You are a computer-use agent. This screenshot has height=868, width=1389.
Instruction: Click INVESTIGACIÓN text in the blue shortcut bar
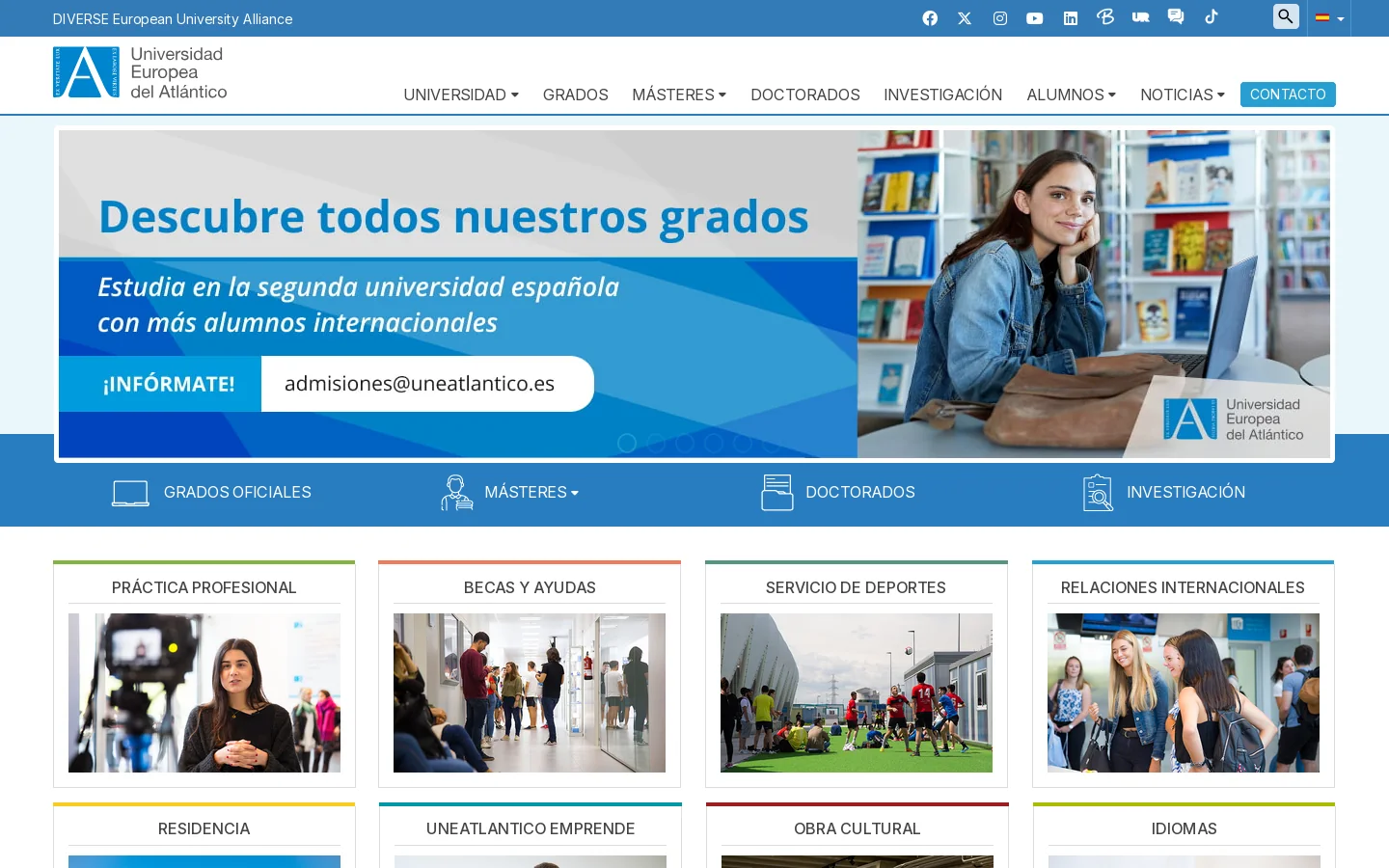1186,492
